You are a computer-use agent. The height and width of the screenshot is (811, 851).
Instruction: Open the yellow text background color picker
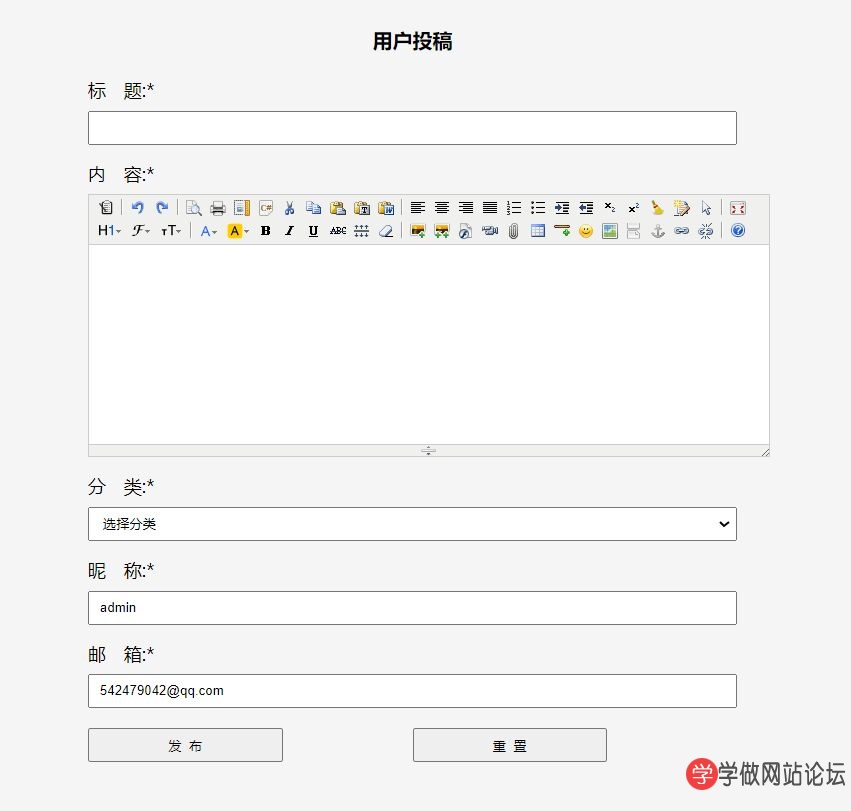tap(238, 231)
